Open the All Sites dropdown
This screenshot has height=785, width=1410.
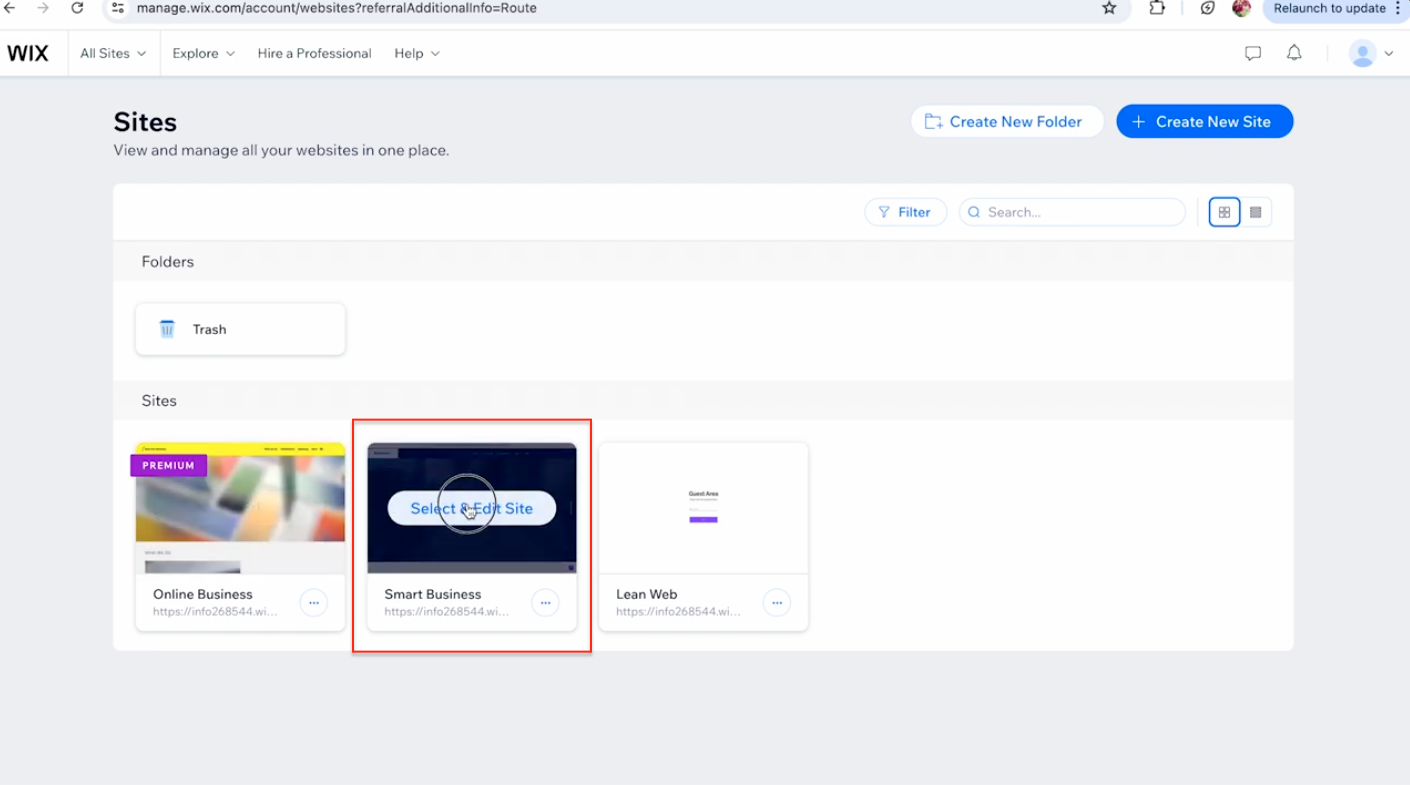pos(112,53)
